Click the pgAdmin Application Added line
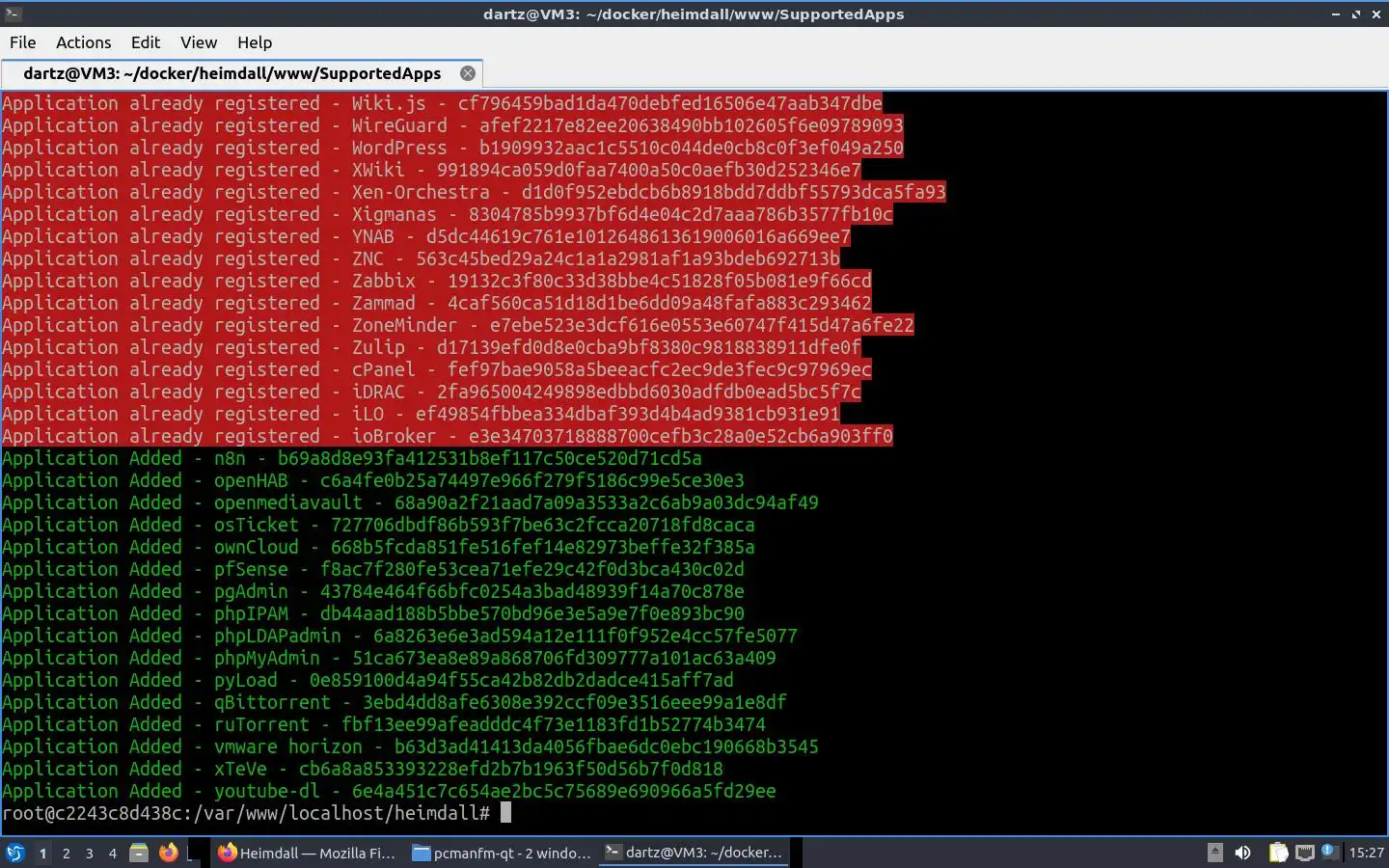1389x868 pixels. pos(373,591)
